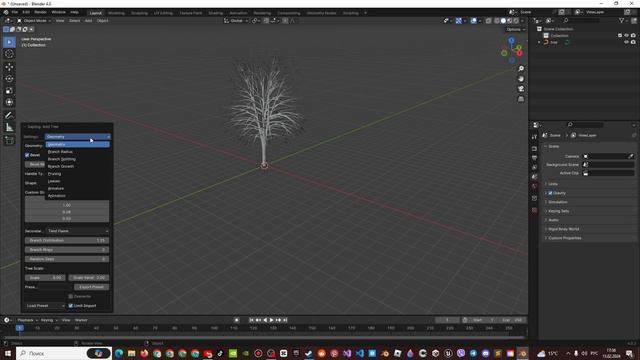Hide Collection in viewport via eye icon
Viewport: 640px width, 360px height.
[x=627, y=36]
